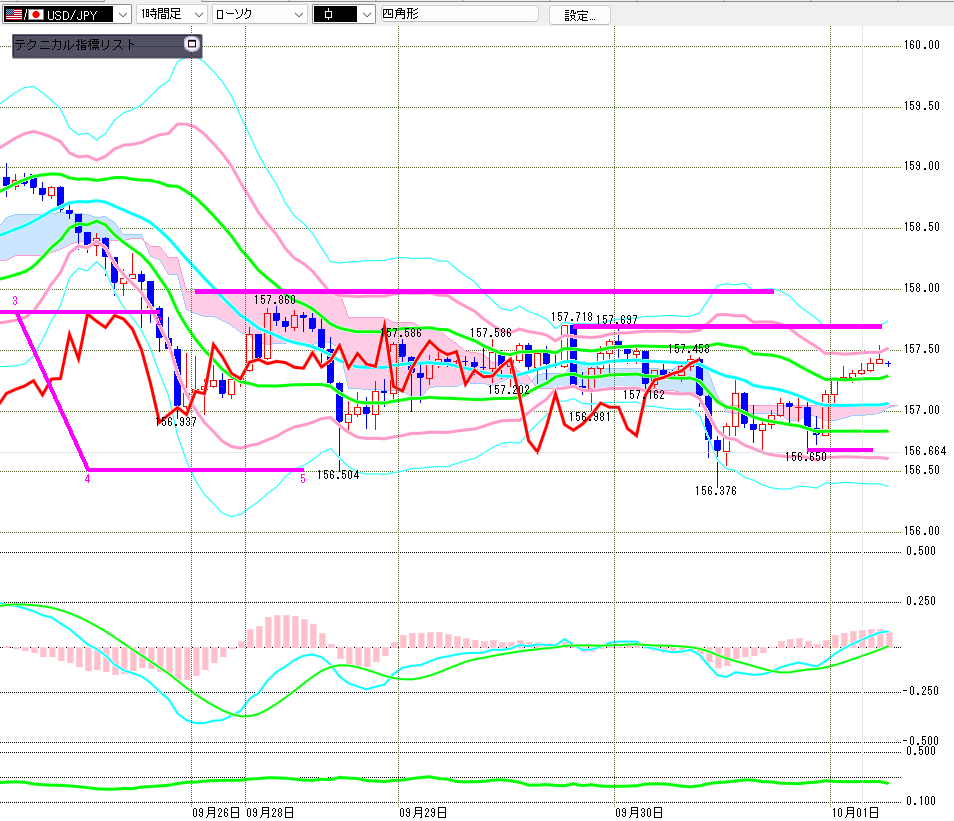Click the 10月01日 date axis label
The height and width of the screenshot is (821, 954).
point(855,812)
